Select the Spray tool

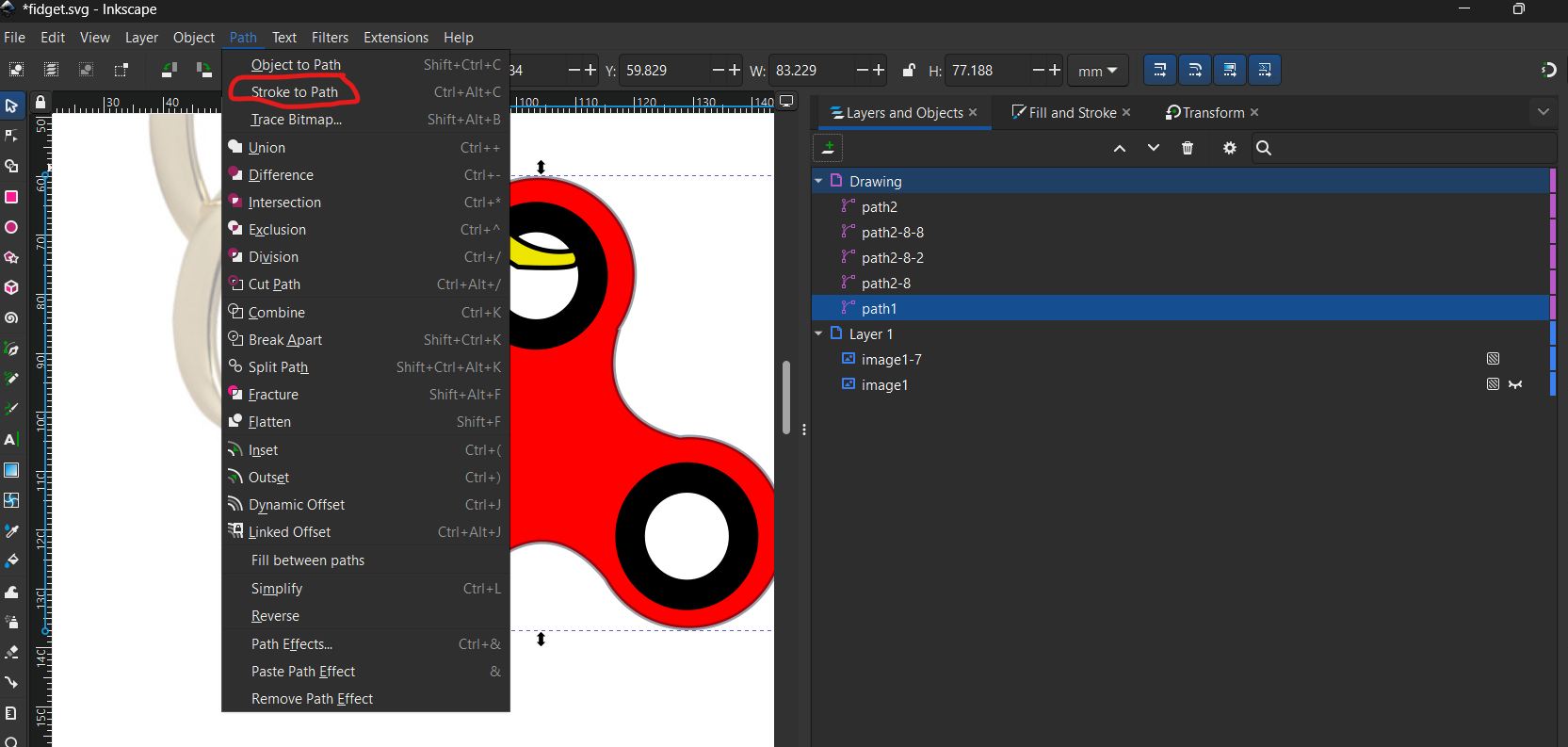[11, 622]
